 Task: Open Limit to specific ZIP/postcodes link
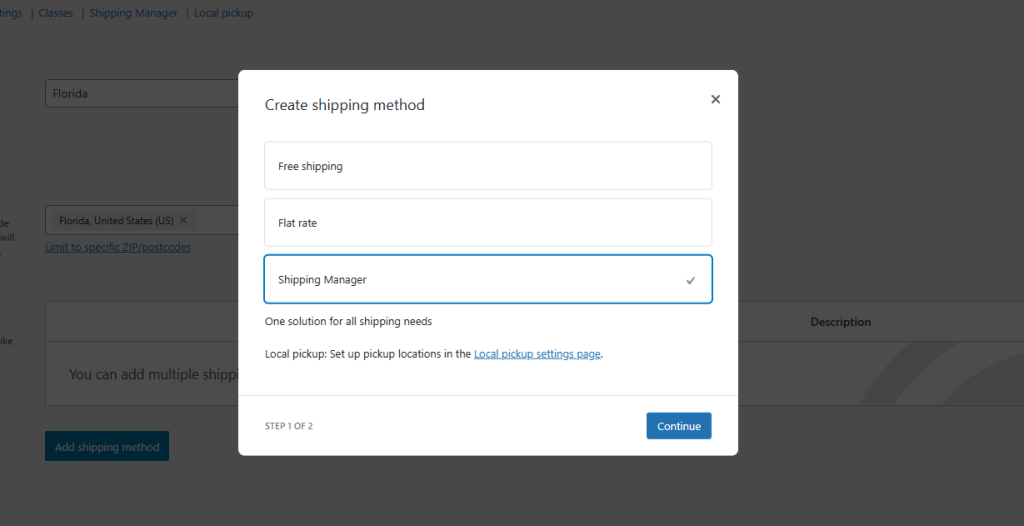coord(118,247)
